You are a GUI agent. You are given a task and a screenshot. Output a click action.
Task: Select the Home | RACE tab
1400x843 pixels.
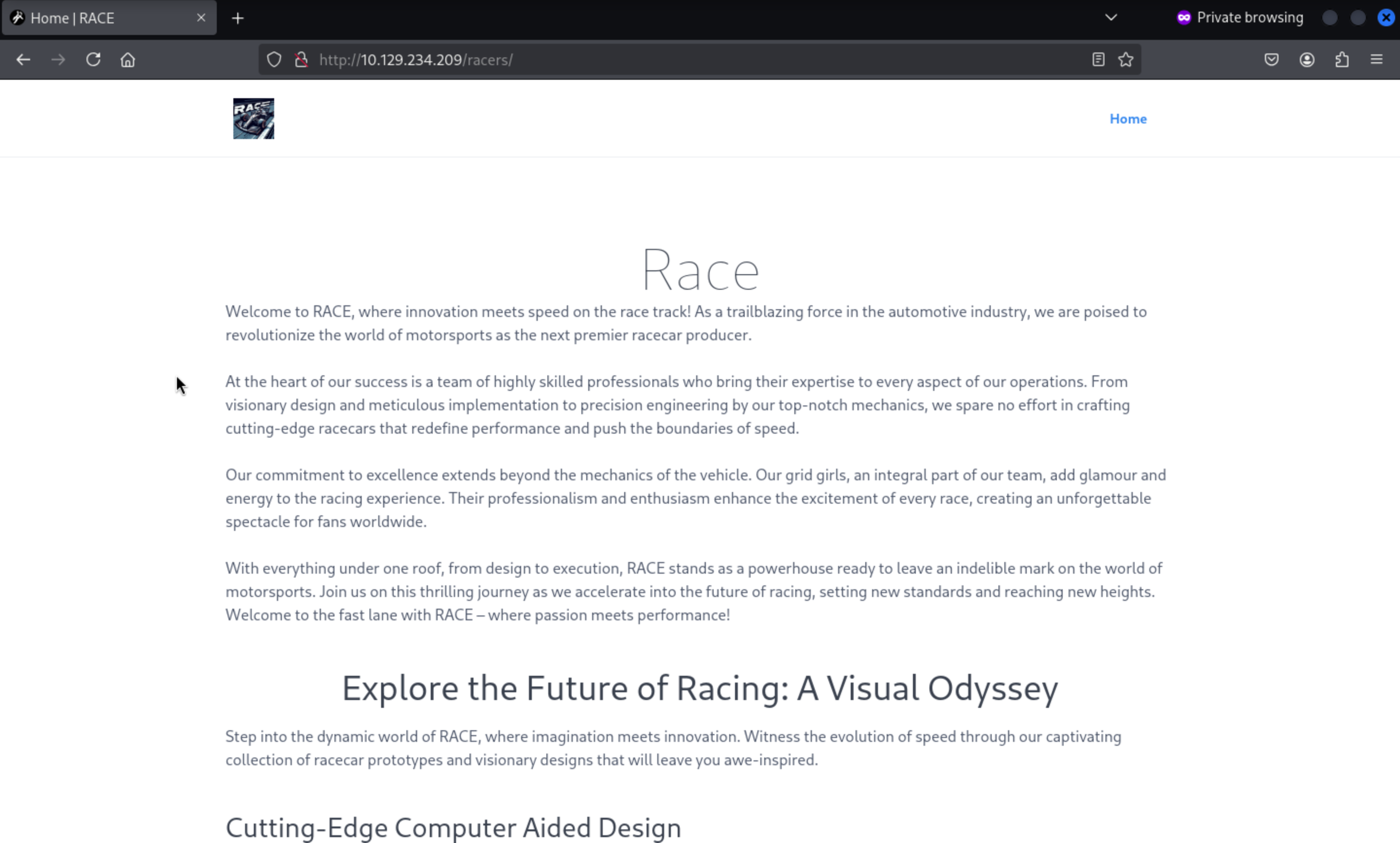tap(97, 18)
